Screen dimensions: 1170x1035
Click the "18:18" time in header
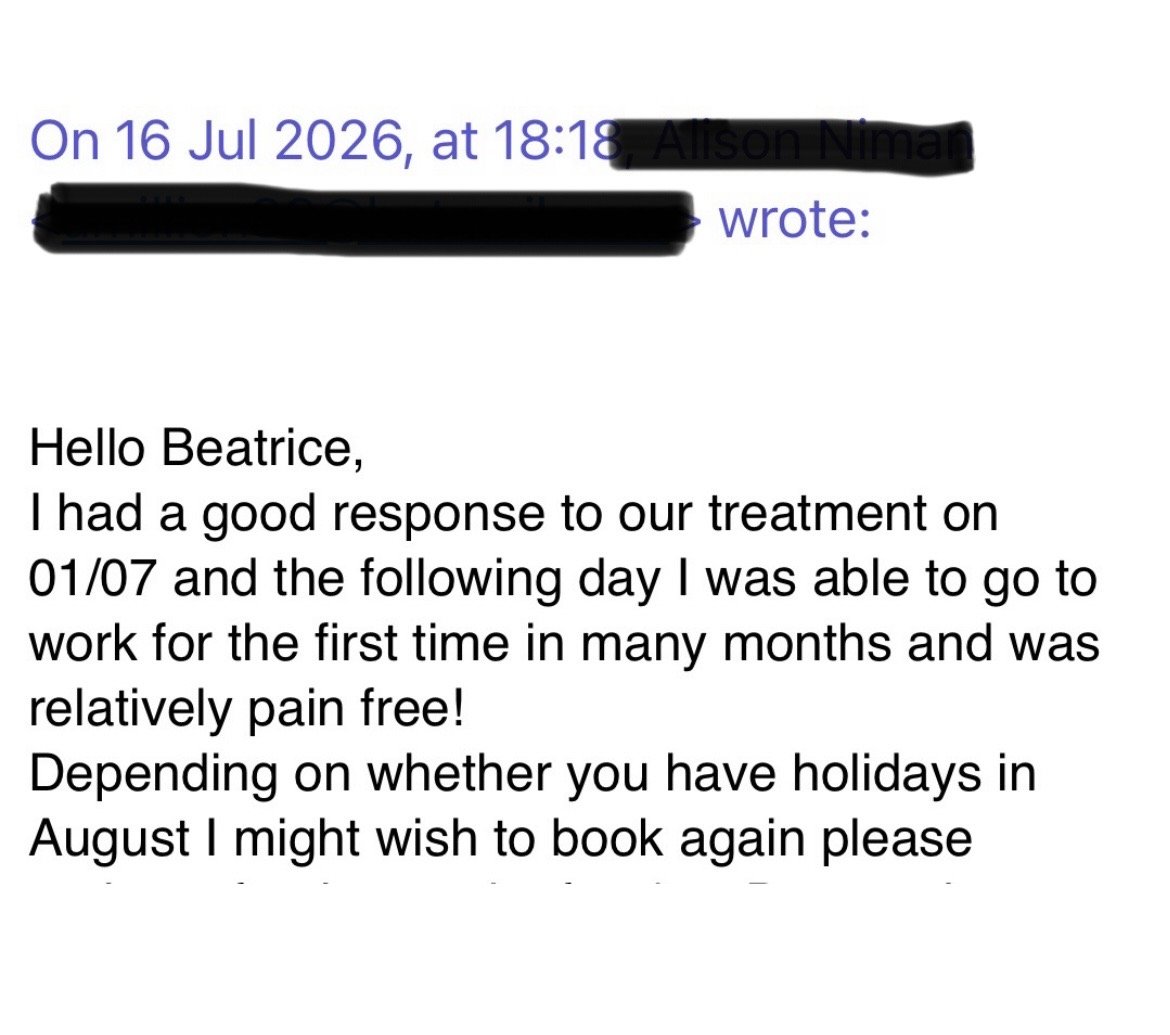click(557, 140)
